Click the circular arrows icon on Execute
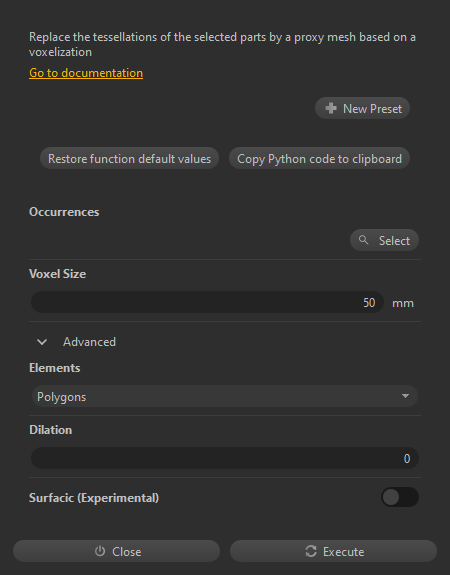 pos(311,551)
